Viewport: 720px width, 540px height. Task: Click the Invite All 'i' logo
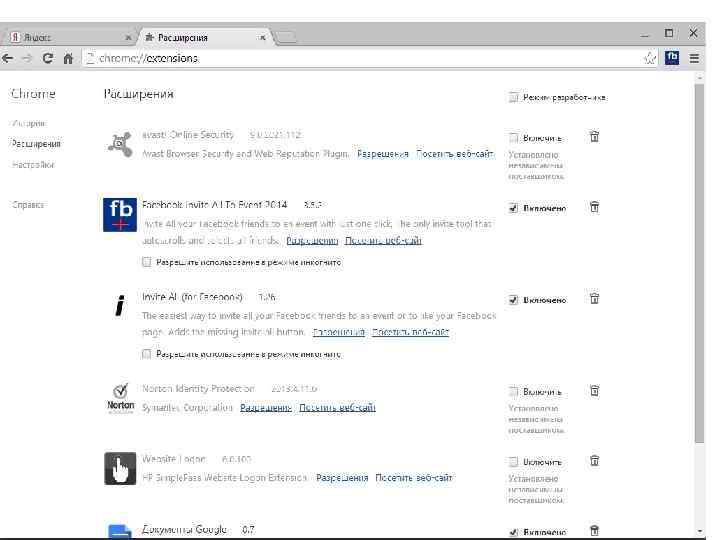point(120,306)
